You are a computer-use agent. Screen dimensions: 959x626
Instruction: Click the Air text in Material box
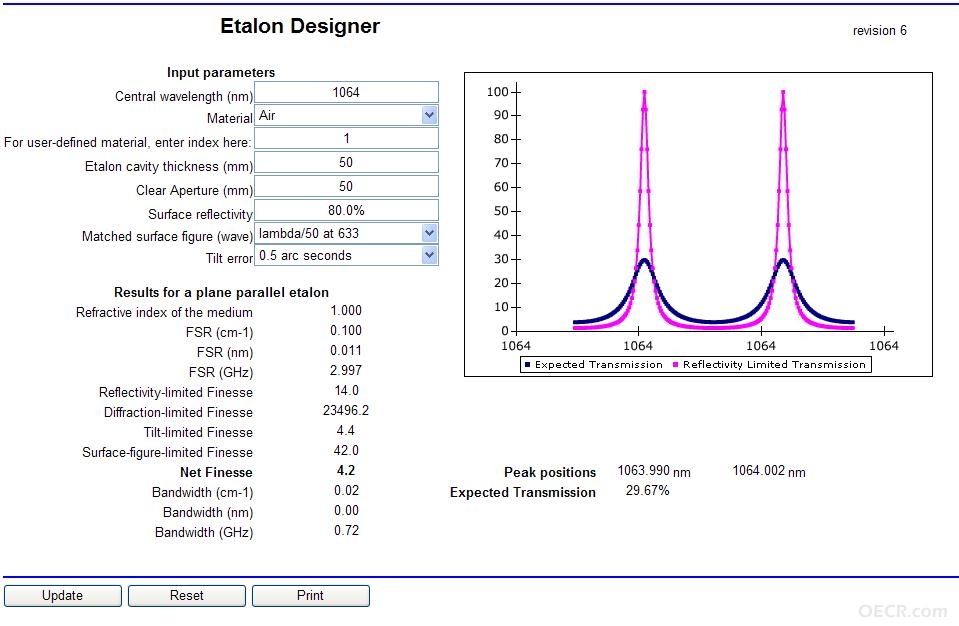(x=267, y=115)
